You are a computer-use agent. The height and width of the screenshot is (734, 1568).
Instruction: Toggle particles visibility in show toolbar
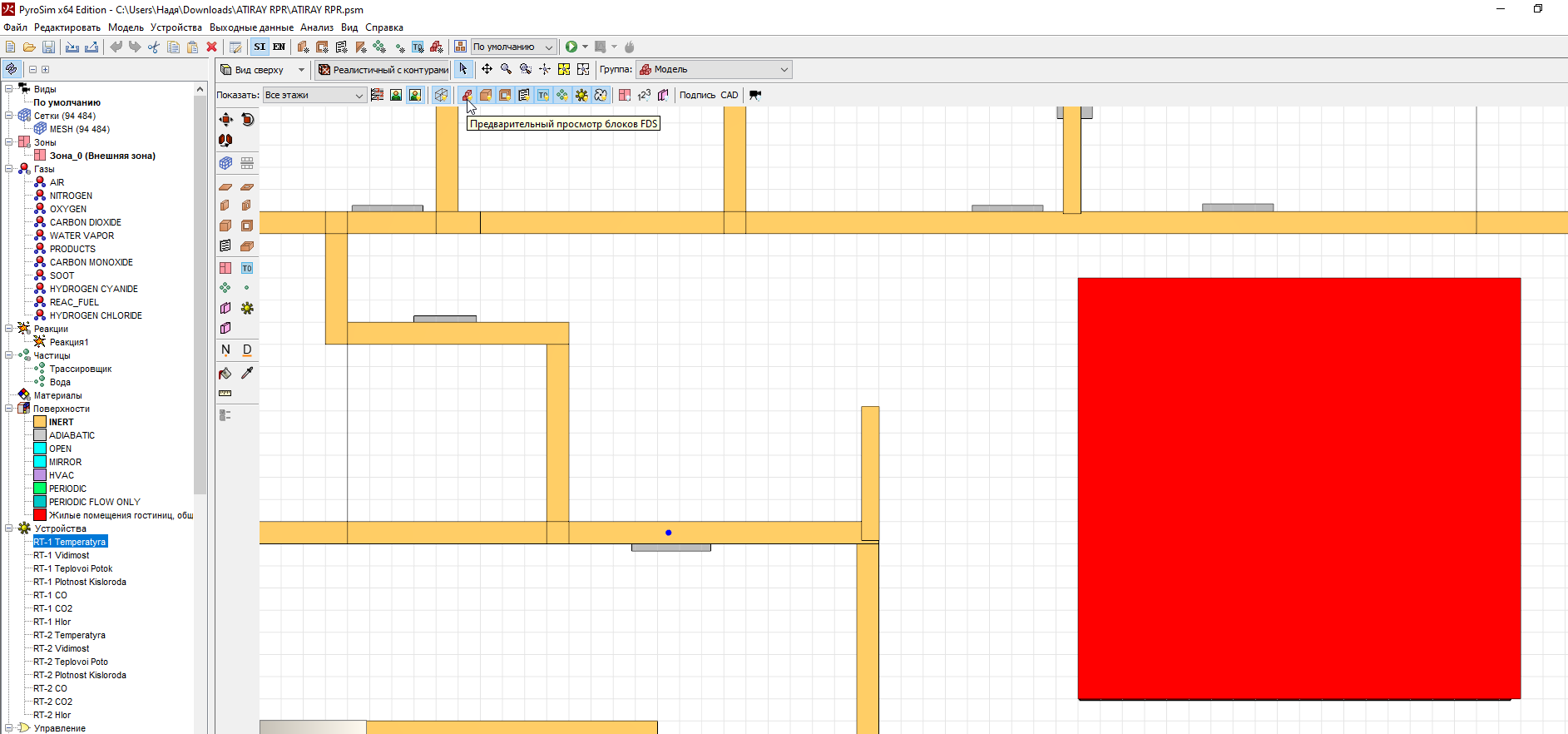tap(562, 95)
